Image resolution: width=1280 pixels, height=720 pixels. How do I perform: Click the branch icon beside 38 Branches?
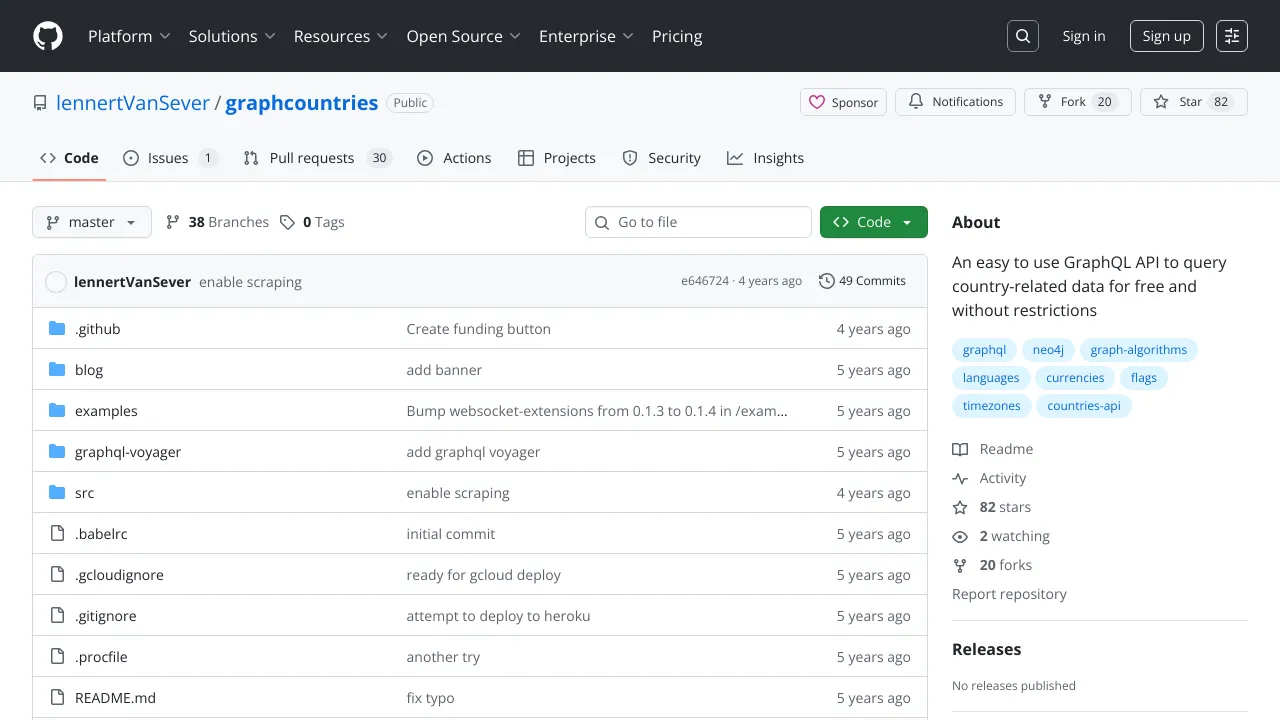(x=173, y=222)
